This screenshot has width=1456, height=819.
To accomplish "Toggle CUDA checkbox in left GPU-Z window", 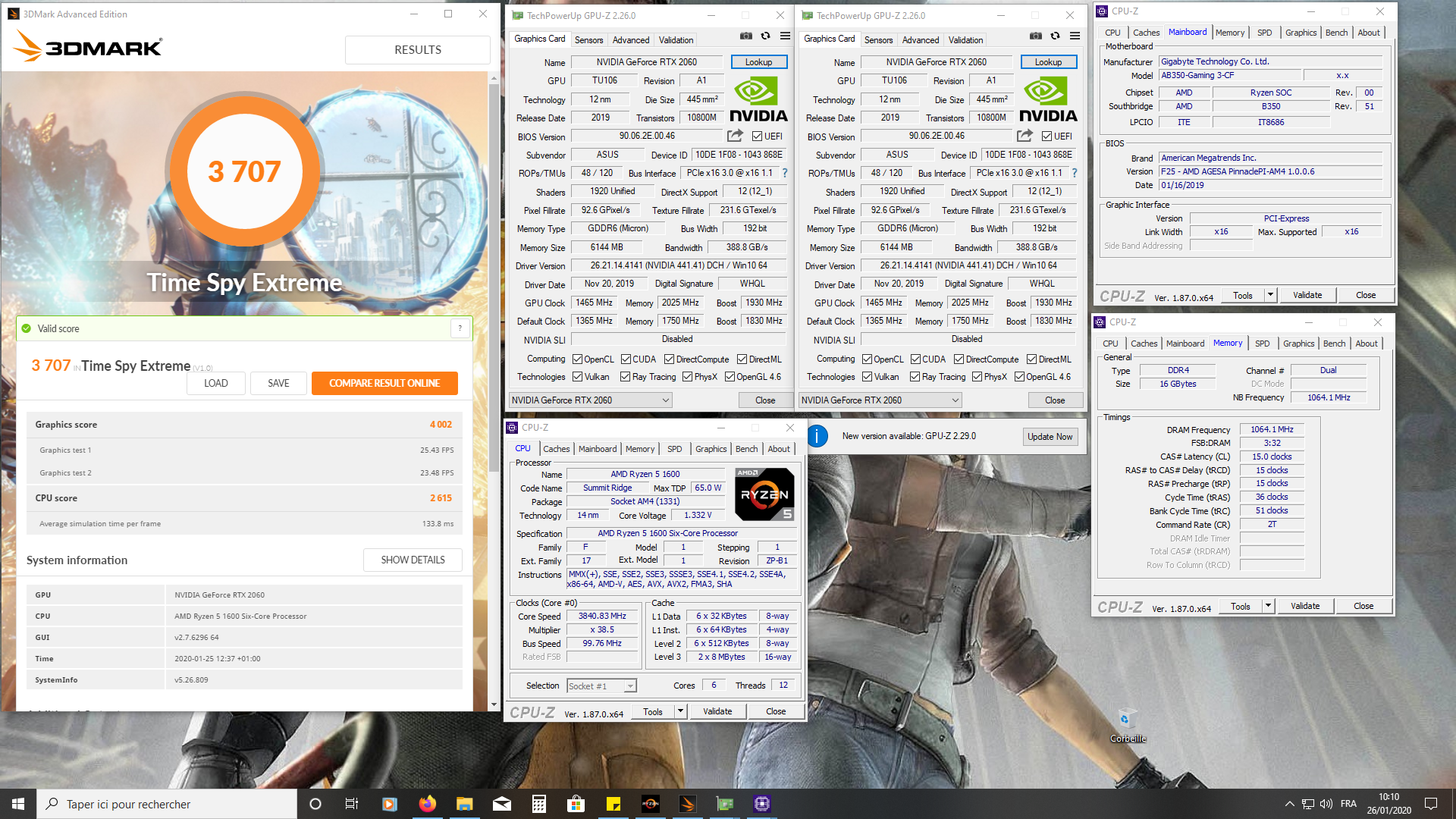I will [626, 359].
